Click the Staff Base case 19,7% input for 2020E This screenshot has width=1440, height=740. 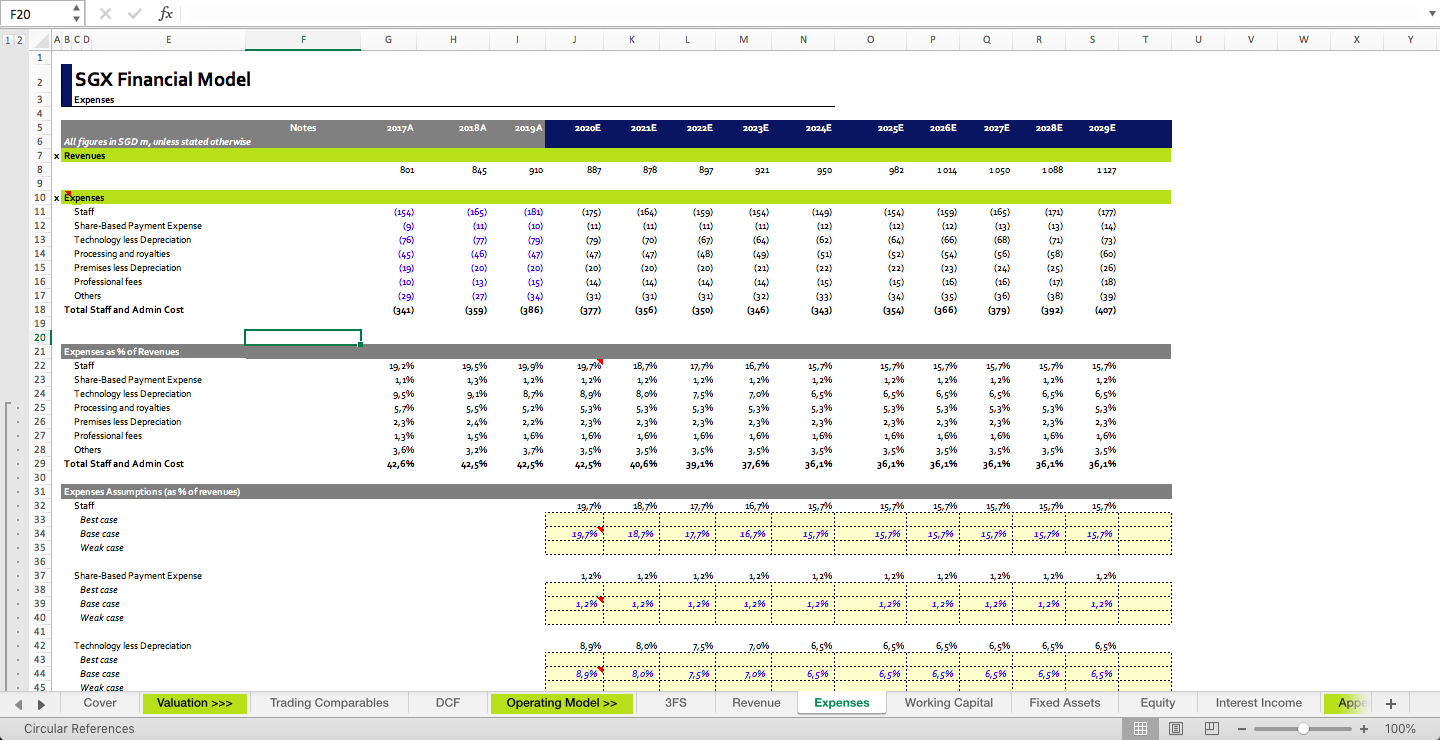coord(585,535)
